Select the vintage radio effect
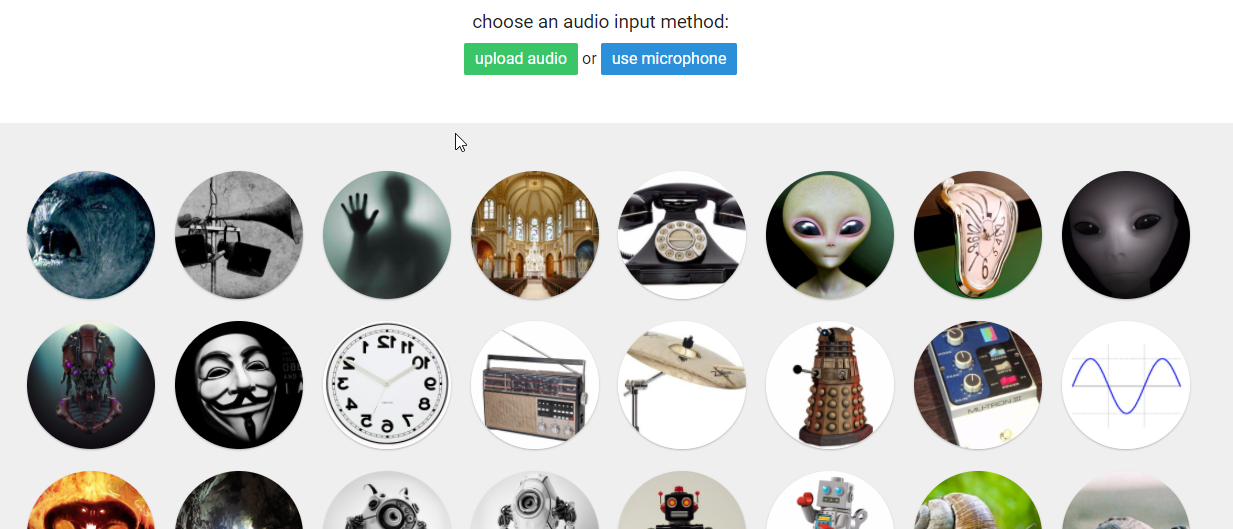This screenshot has height=529, width=1233. point(535,385)
